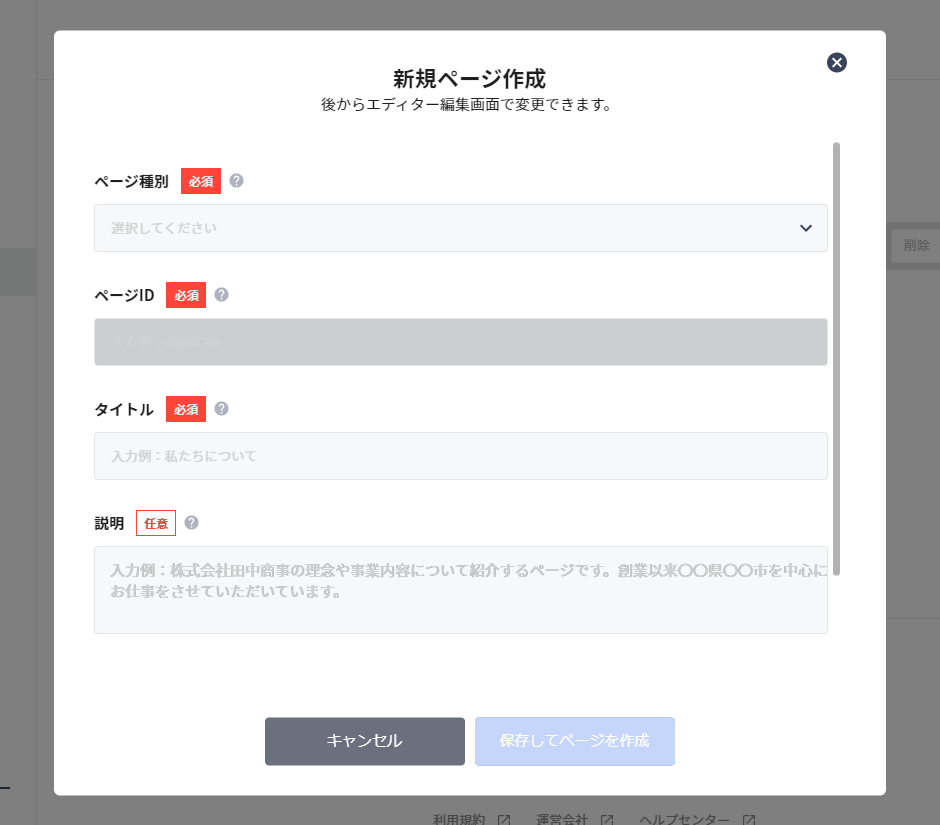
Task: Cancel with the キャンセル button
Action: pos(364,741)
